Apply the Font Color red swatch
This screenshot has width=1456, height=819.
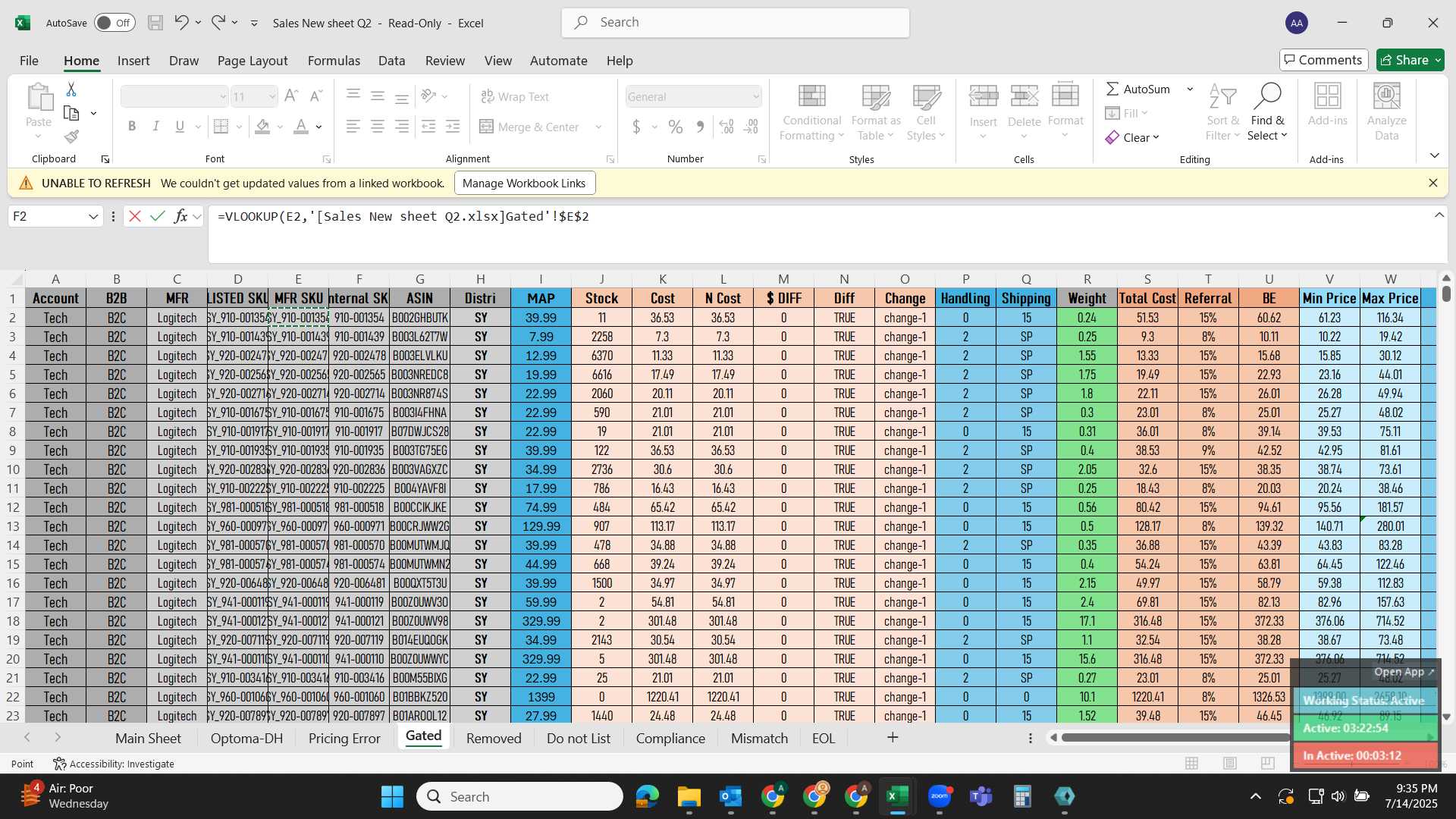(301, 127)
